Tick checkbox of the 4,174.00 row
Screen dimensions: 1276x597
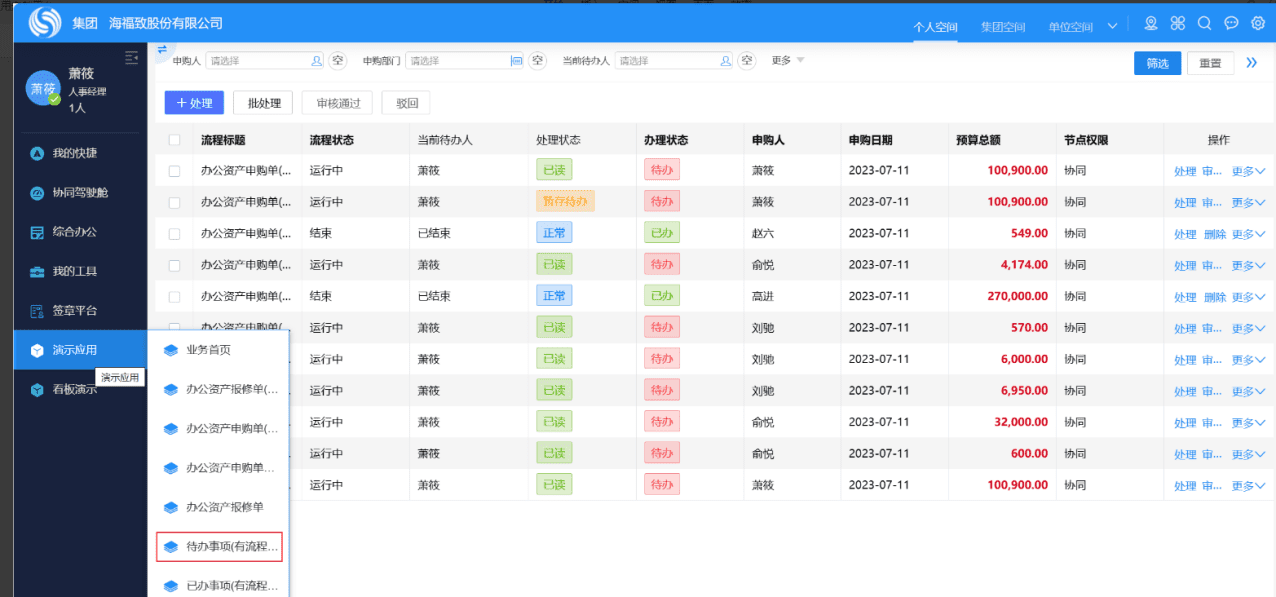tap(175, 265)
